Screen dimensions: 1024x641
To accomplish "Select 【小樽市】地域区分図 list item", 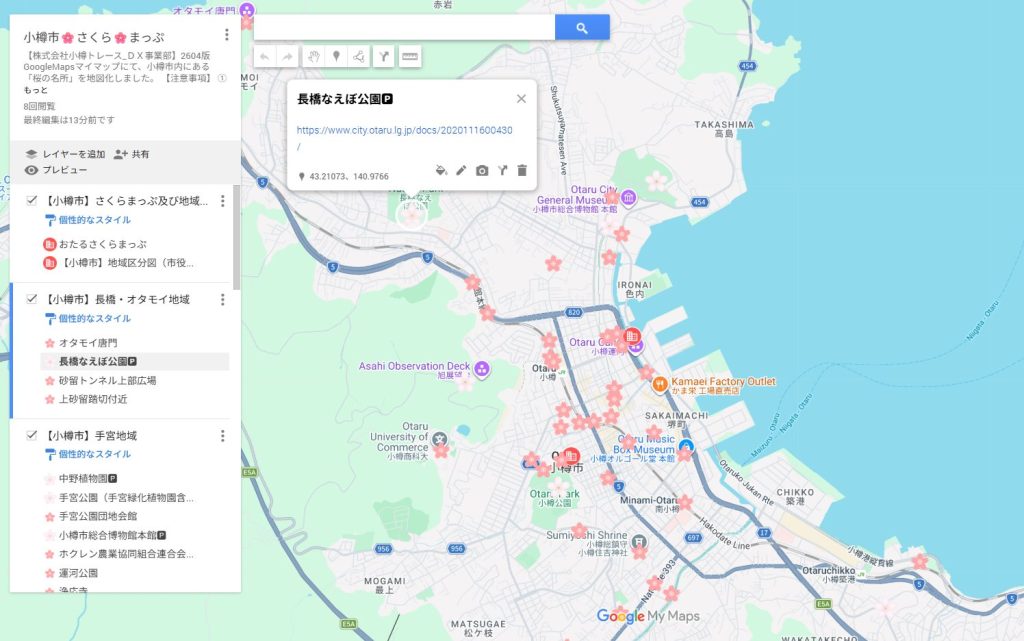I will pyautogui.click(x=136, y=263).
